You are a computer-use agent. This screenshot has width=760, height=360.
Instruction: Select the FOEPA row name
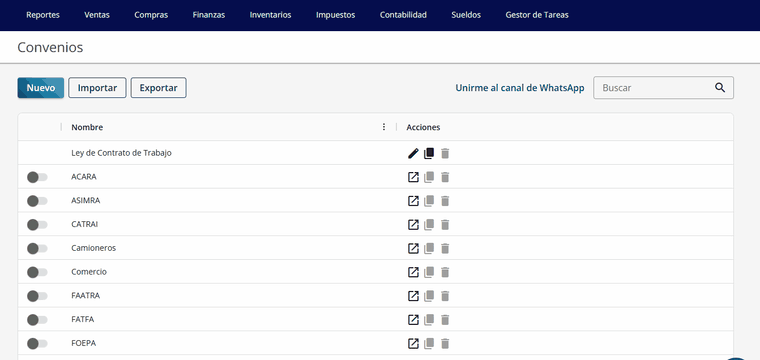(83, 343)
